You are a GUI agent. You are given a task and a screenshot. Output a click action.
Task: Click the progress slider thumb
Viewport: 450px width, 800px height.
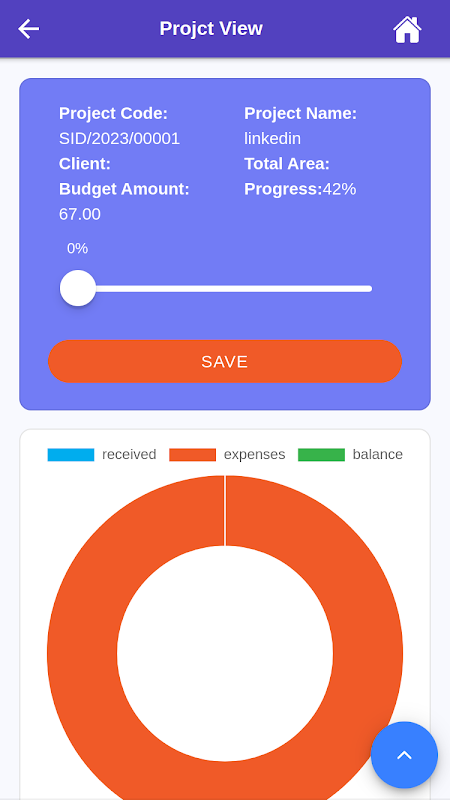pos(78,288)
